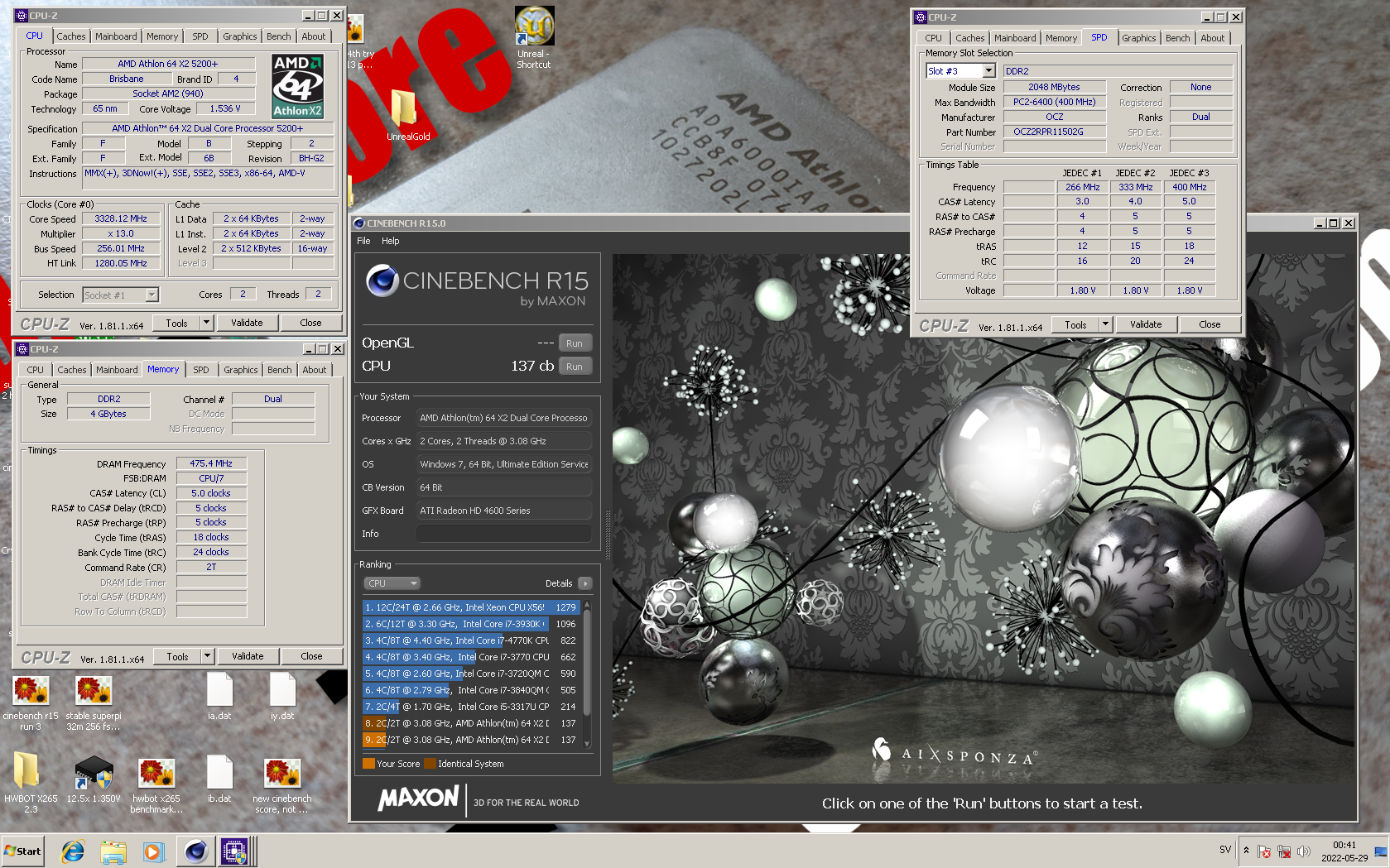Expand Tools dropdown arrow in SPD tab window
The height and width of the screenshot is (868, 1390).
(x=1106, y=324)
